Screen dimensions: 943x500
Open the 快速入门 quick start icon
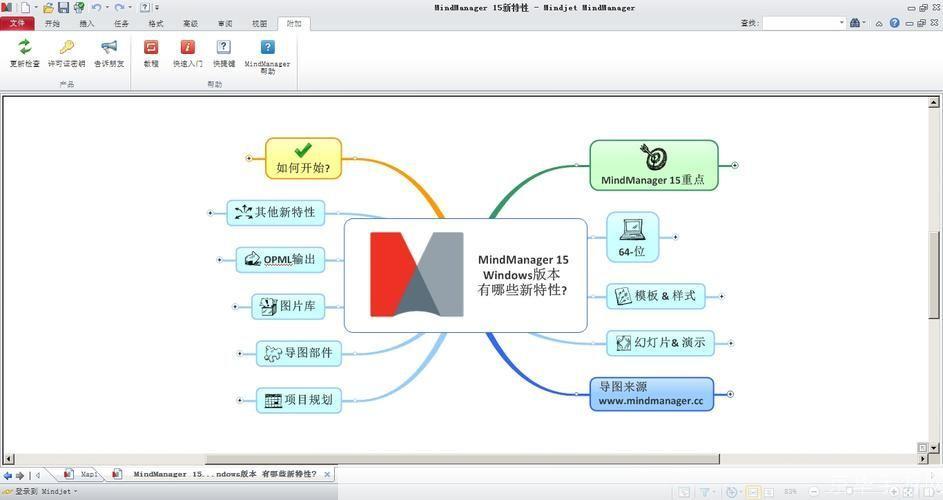188,47
